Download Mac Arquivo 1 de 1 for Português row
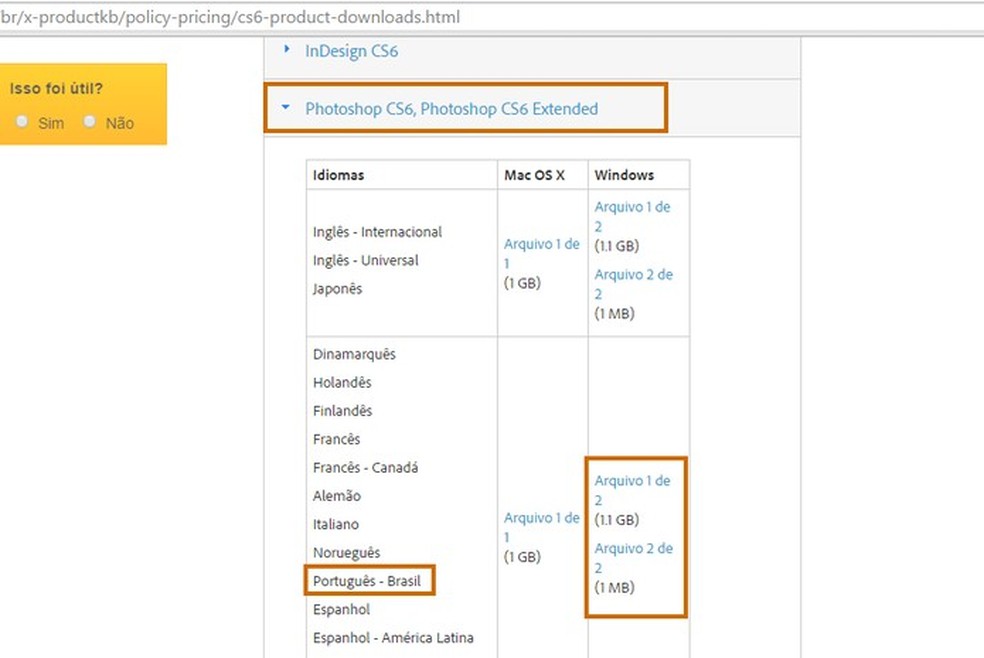Screen dimensions: 984x658 click(542, 527)
